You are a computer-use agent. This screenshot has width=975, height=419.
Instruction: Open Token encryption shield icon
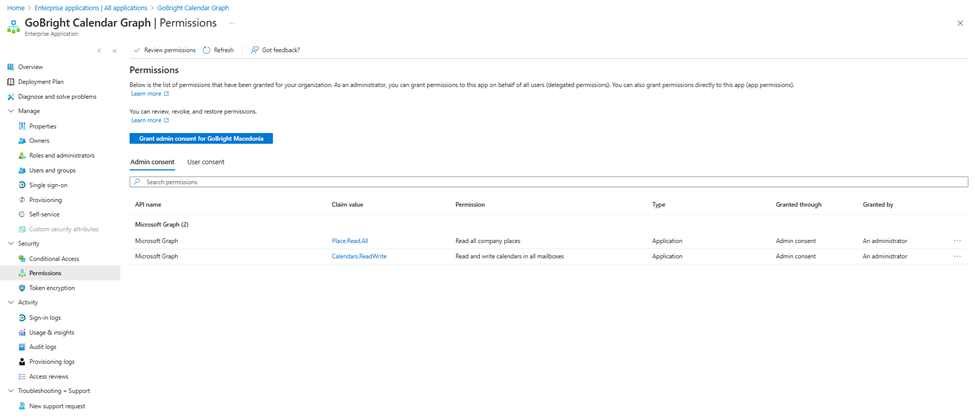pyautogui.click(x=22, y=288)
